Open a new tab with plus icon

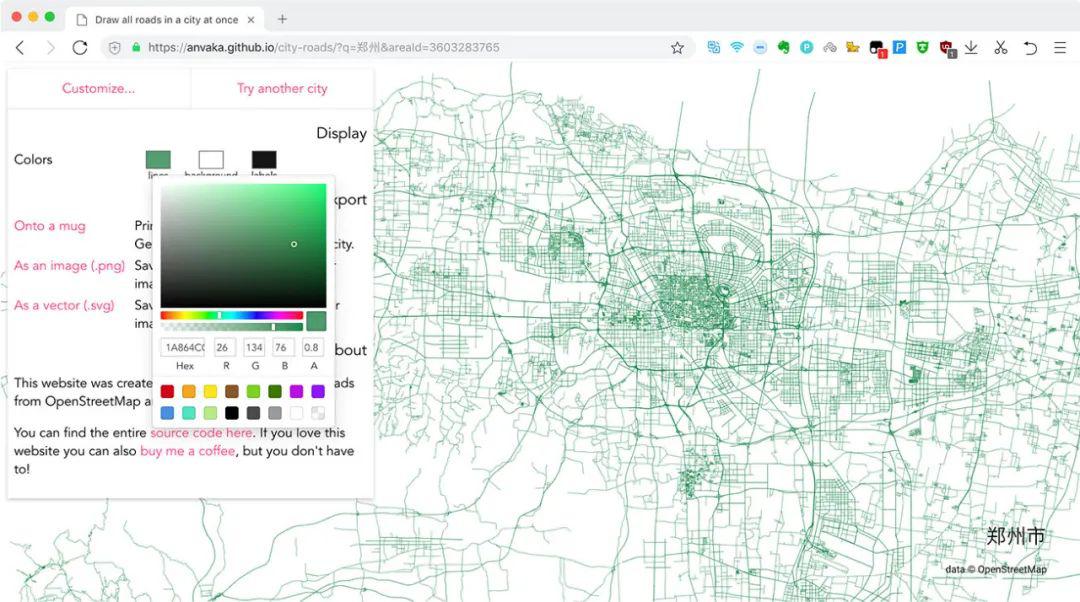coord(282,19)
